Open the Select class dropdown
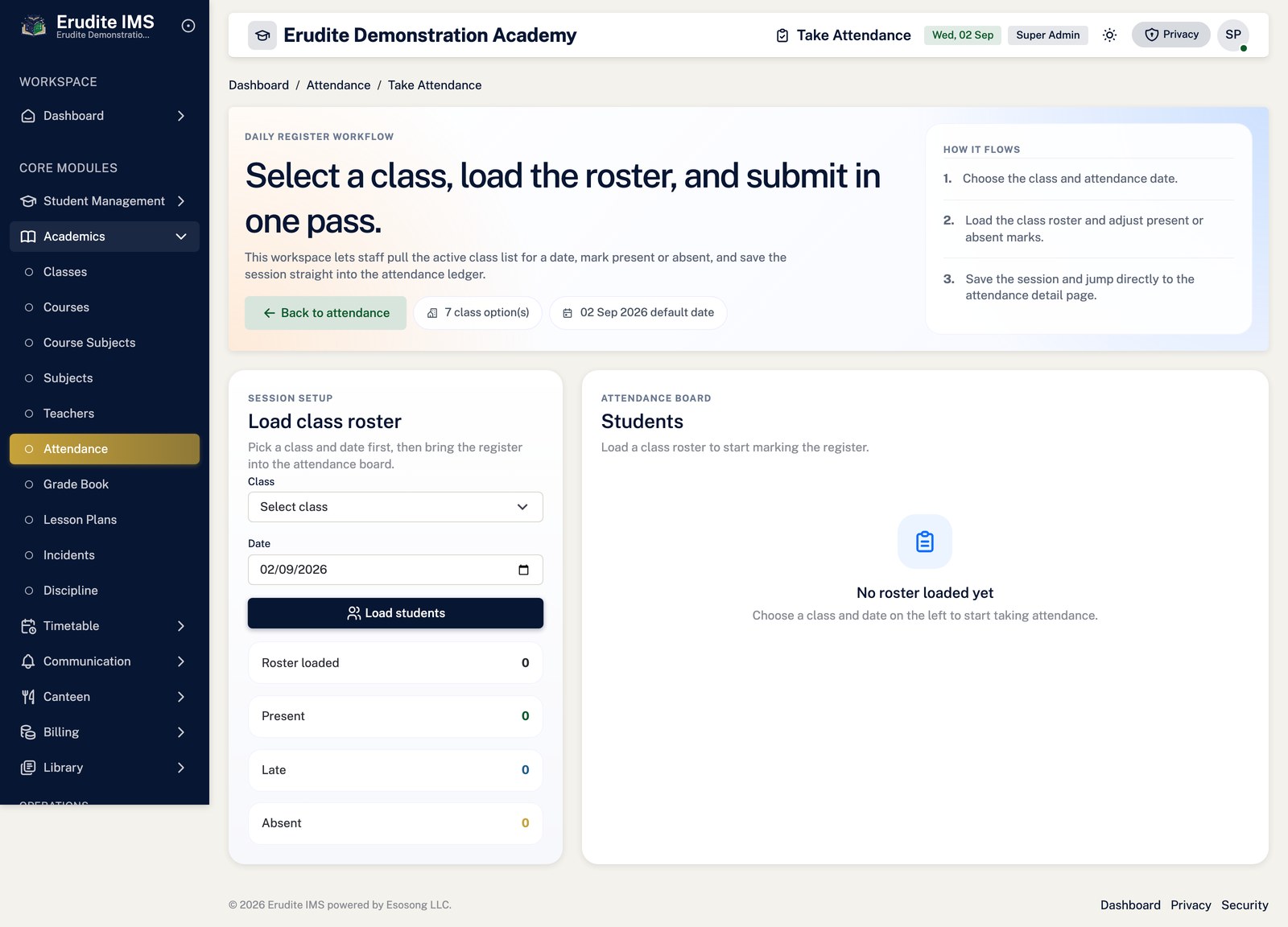The height and width of the screenshot is (927, 1288). click(395, 507)
